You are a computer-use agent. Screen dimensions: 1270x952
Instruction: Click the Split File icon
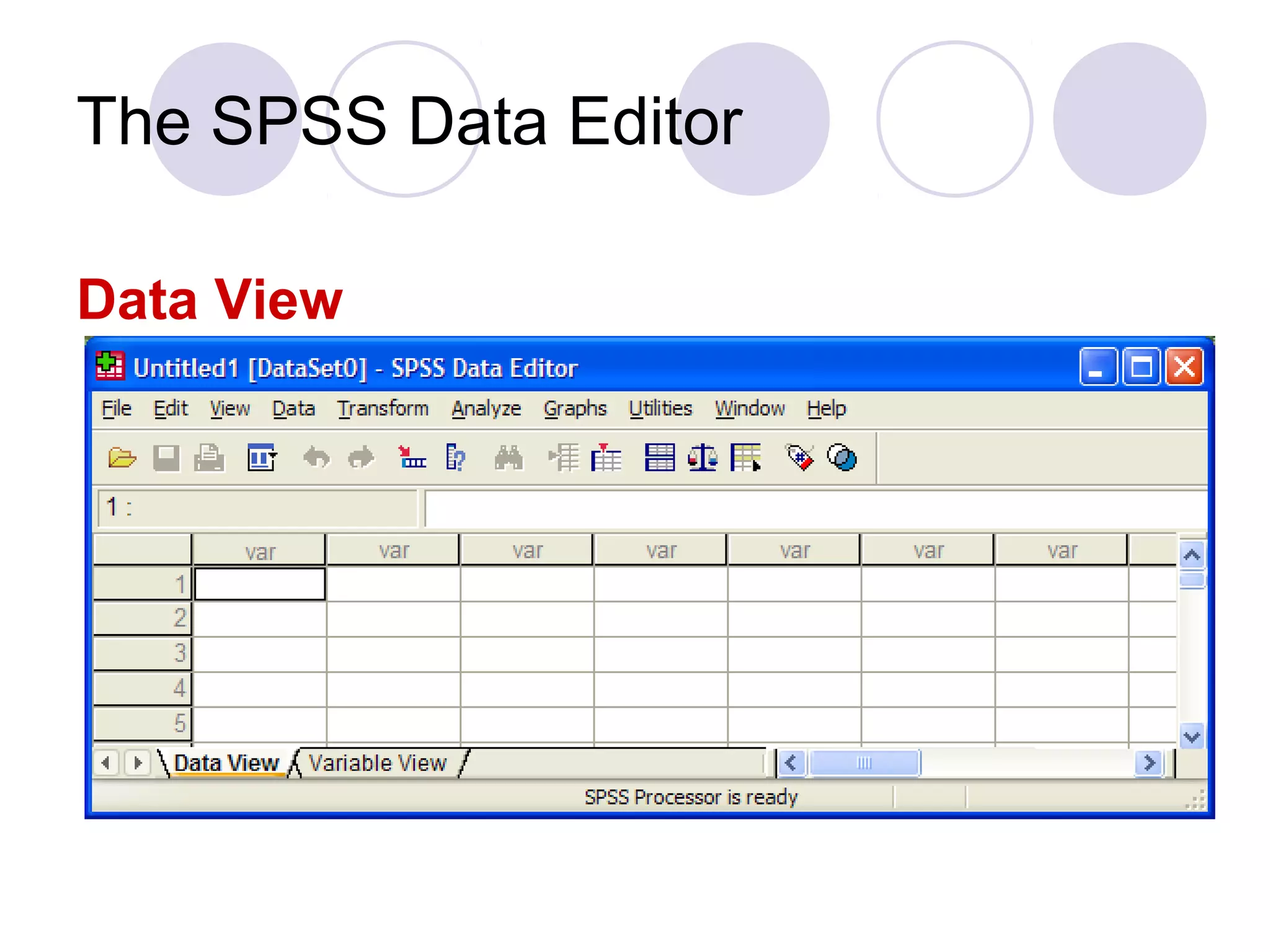pos(659,458)
